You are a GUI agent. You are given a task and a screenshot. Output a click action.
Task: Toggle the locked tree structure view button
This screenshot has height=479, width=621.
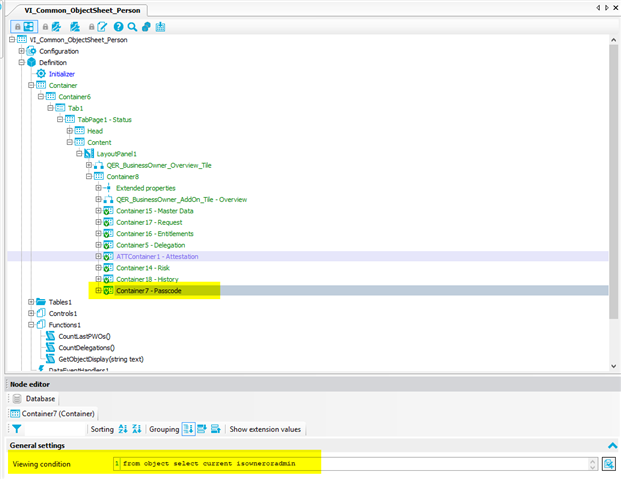point(24,27)
